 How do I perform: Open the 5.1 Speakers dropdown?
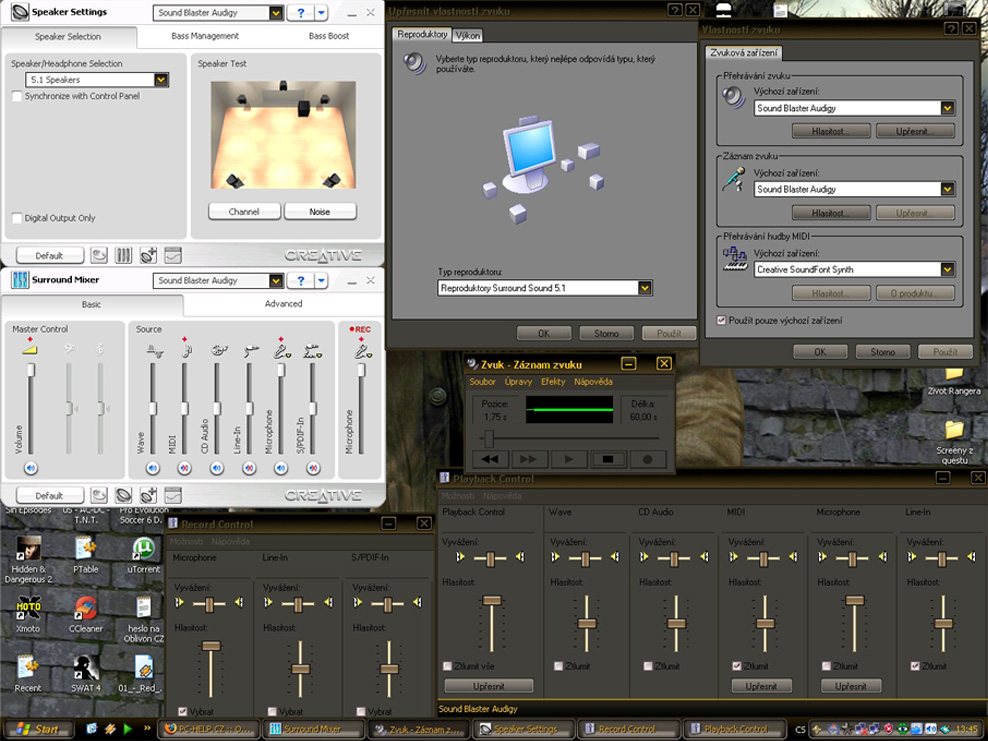(x=160, y=80)
